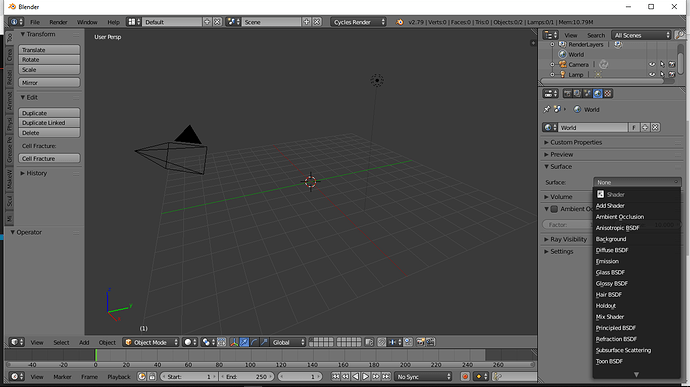Click the RenderLayers icon in outliner

562,44
